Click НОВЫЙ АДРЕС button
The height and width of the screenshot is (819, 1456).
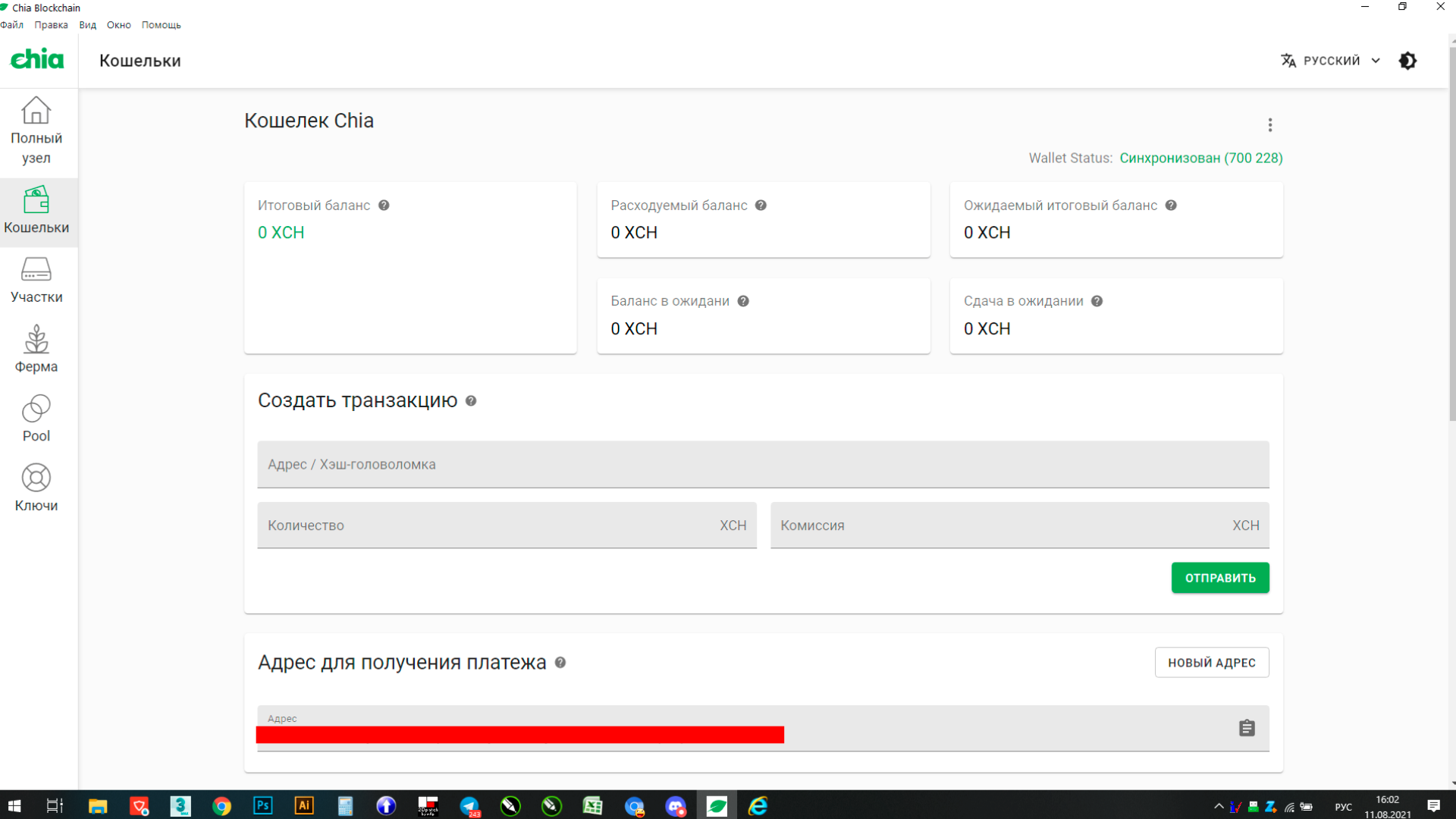[x=1211, y=663]
